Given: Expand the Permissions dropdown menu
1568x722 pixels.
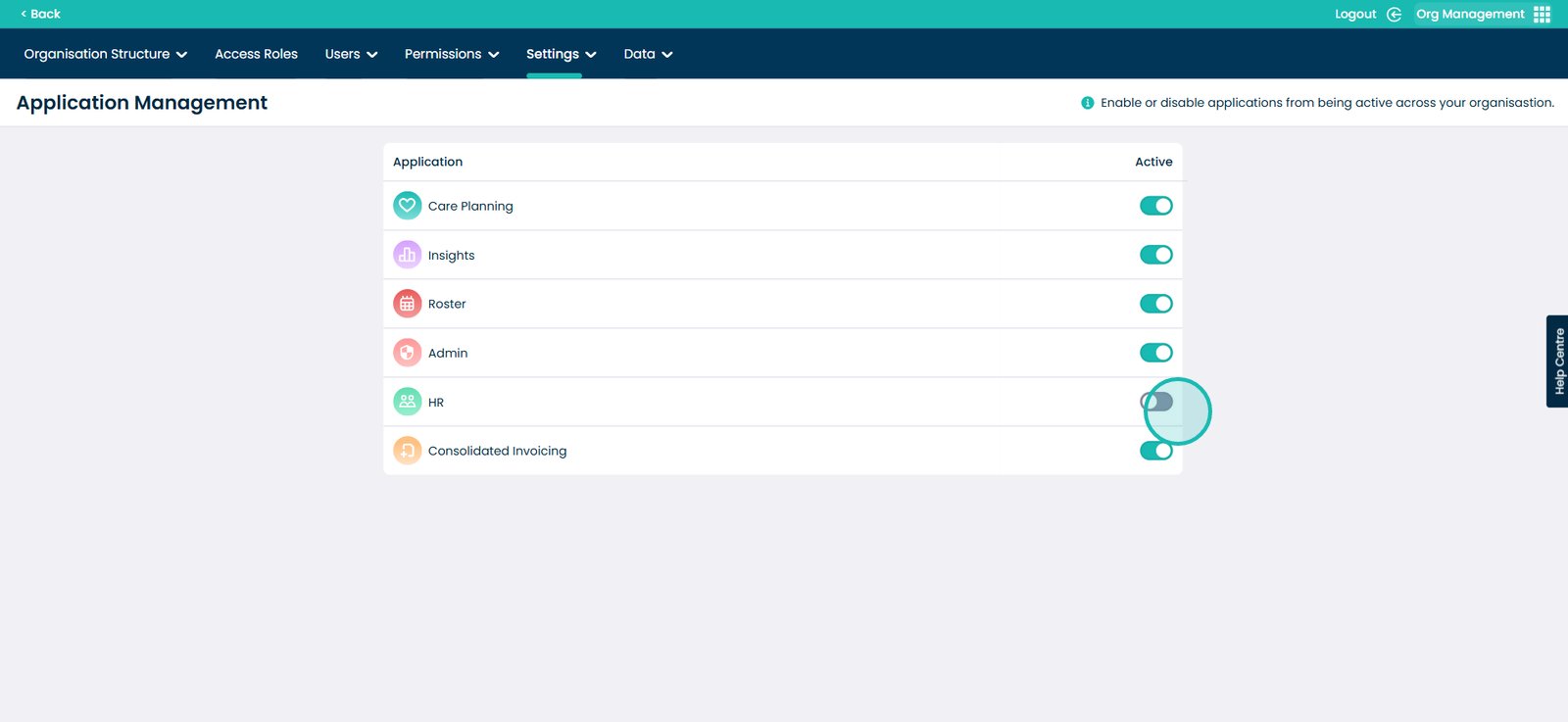Looking at the screenshot, I should click(x=451, y=54).
